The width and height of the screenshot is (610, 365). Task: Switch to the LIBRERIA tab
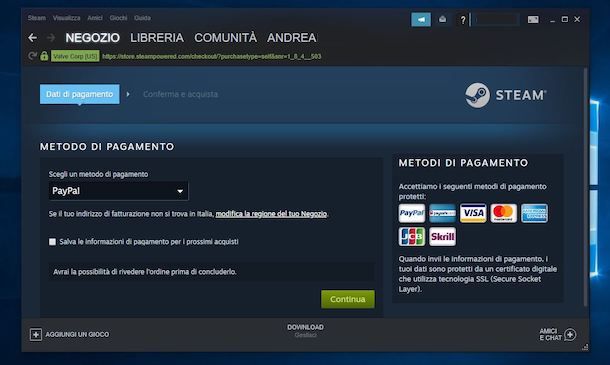(x=157, y=38)
